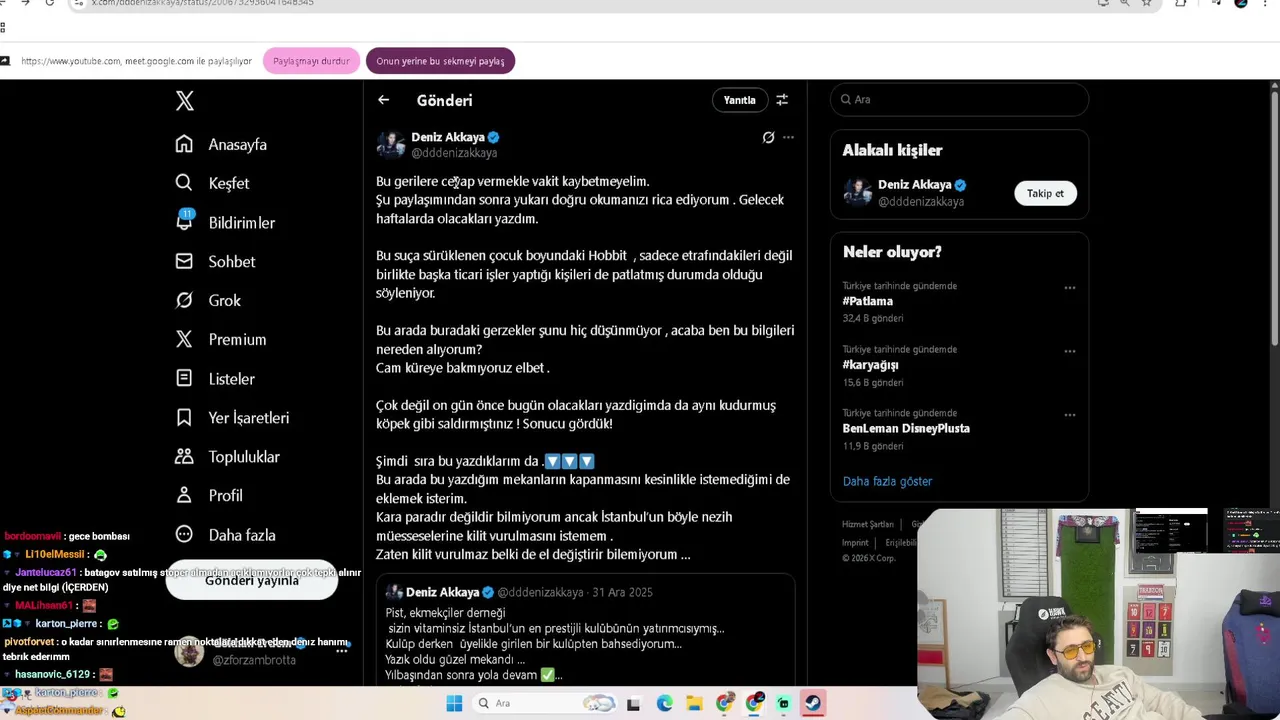1280x720 pixels.
Task: Open the Sohbet menu label
Action: 232,261
